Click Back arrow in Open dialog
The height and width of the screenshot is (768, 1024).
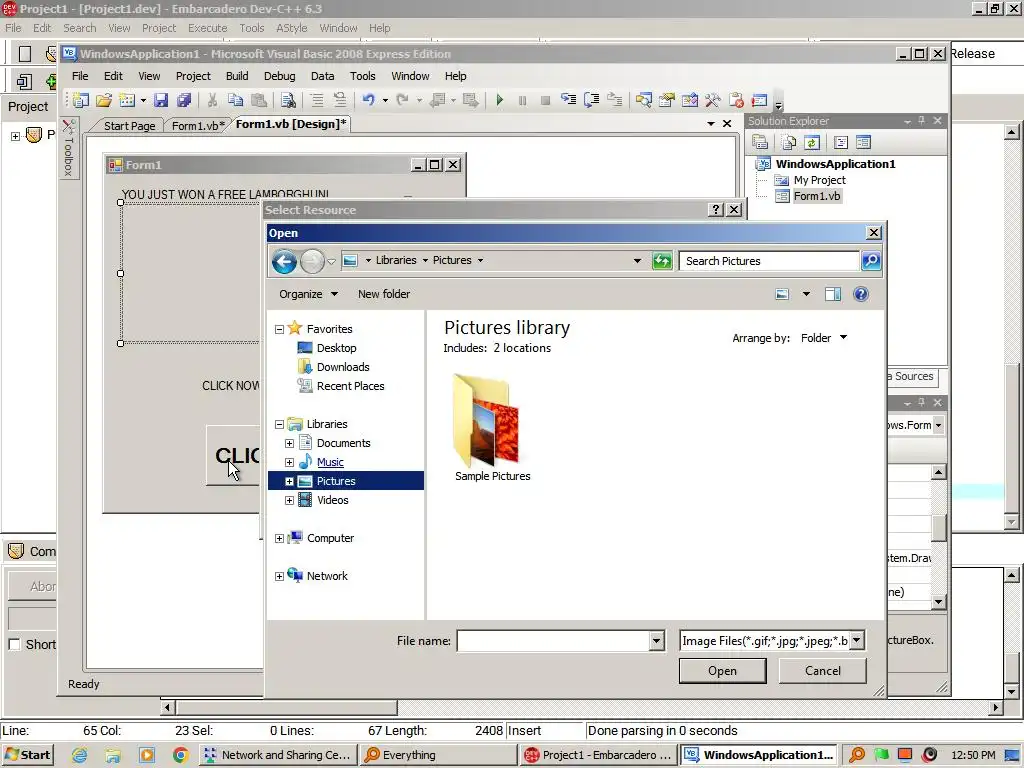pos(284,261)
